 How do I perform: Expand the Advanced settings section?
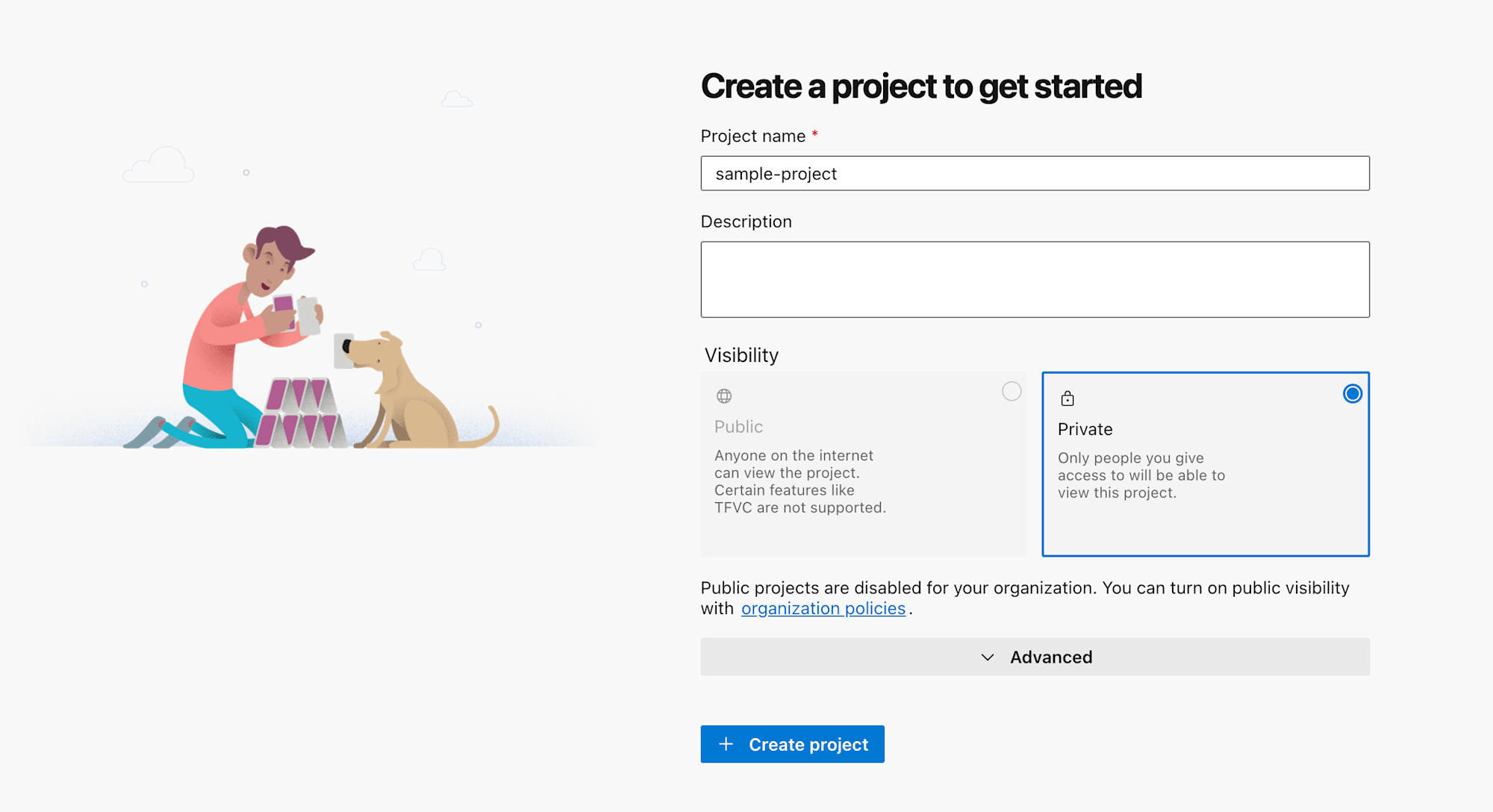tap(1036, 657)
